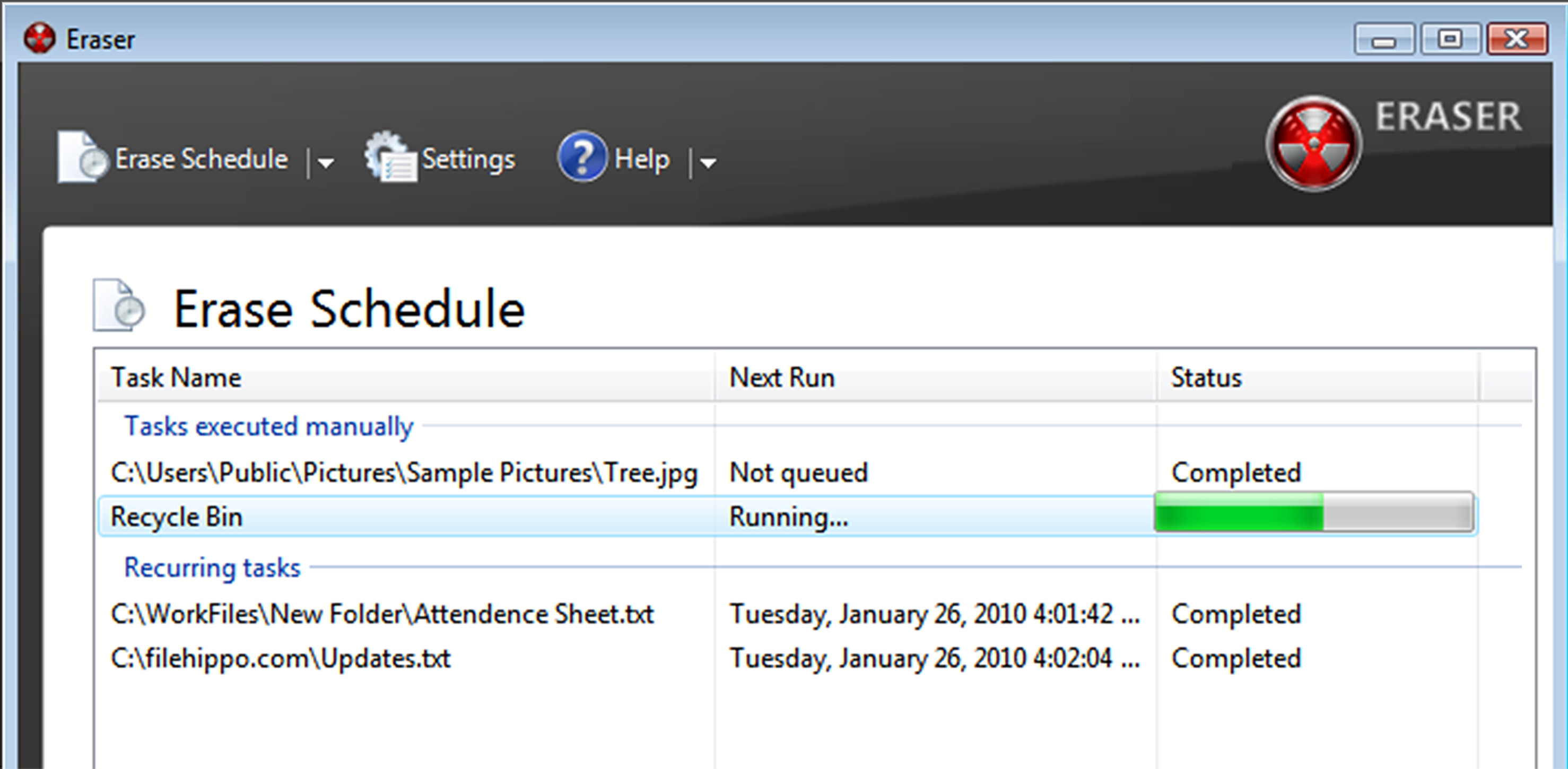
Task: Expand the Erase Schedule dropdown arrow
Action: 326,162
